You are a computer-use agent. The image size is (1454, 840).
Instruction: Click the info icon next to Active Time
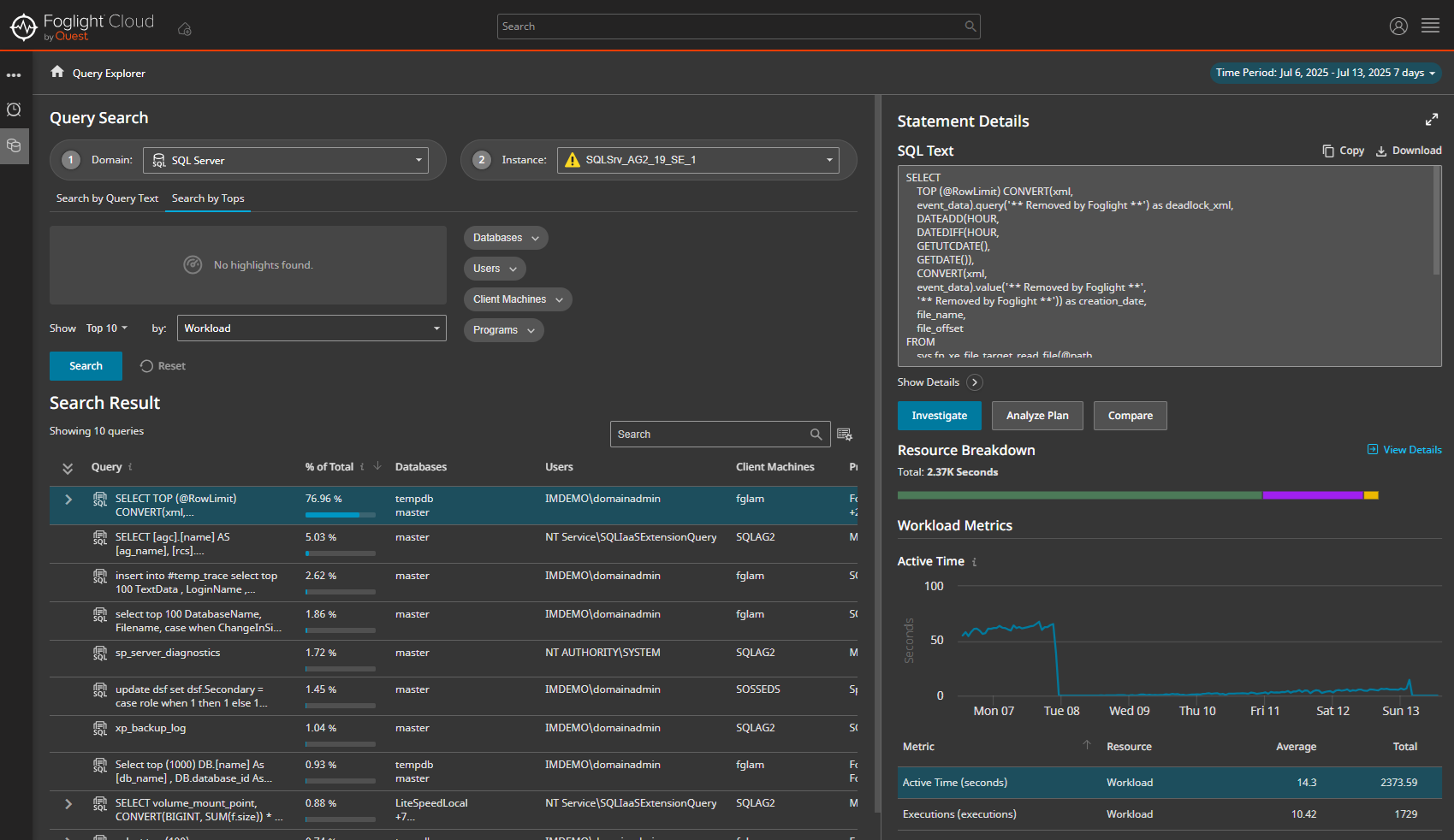coord(974,562)
